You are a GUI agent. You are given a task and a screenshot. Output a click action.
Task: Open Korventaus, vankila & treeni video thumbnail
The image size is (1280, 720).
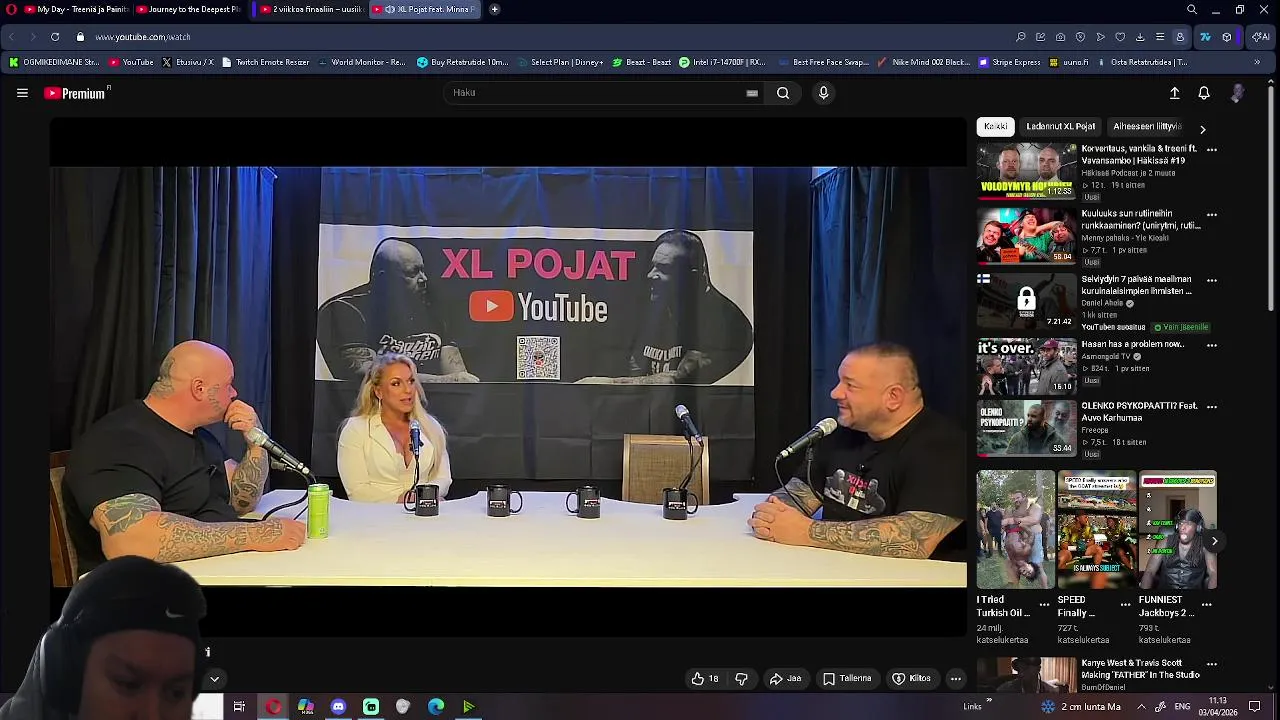click(1026, 171)
